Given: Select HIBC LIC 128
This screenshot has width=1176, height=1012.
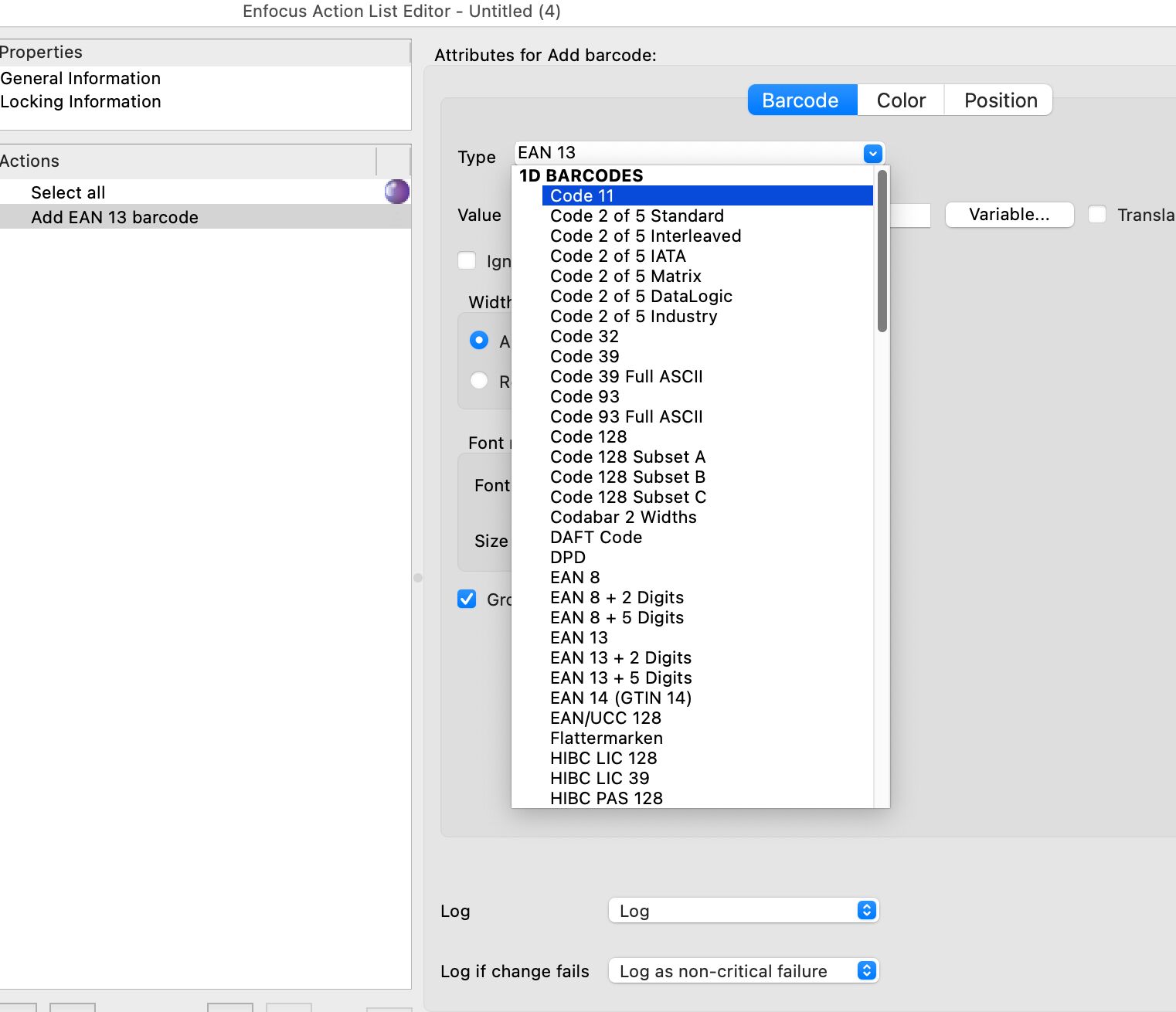Looking at the screenshot, I should point(603,758).
